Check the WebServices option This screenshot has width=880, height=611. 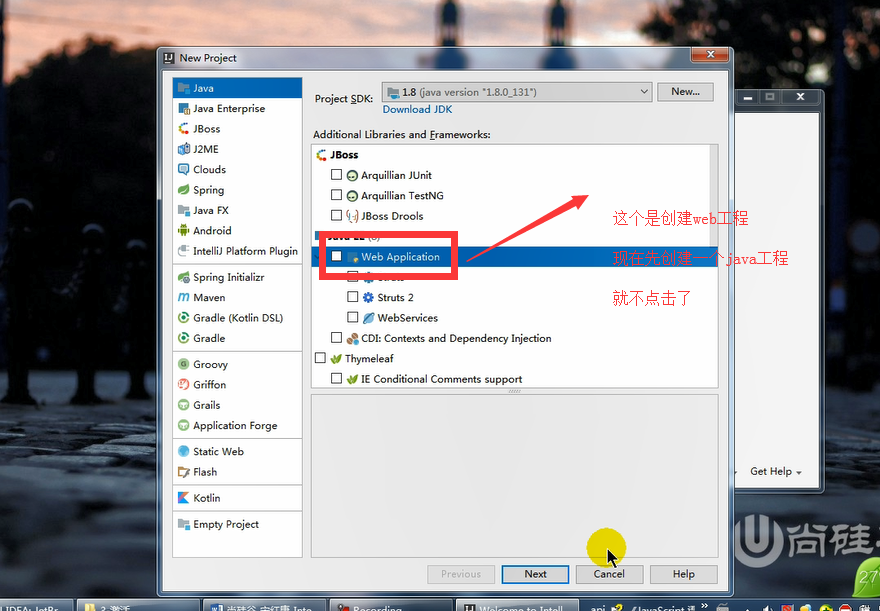[x=352, y=317]
